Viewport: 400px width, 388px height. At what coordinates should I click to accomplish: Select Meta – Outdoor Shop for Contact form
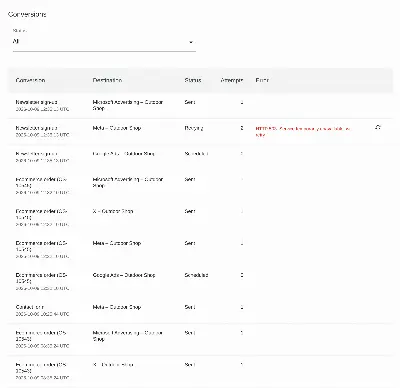click(117, 307)
